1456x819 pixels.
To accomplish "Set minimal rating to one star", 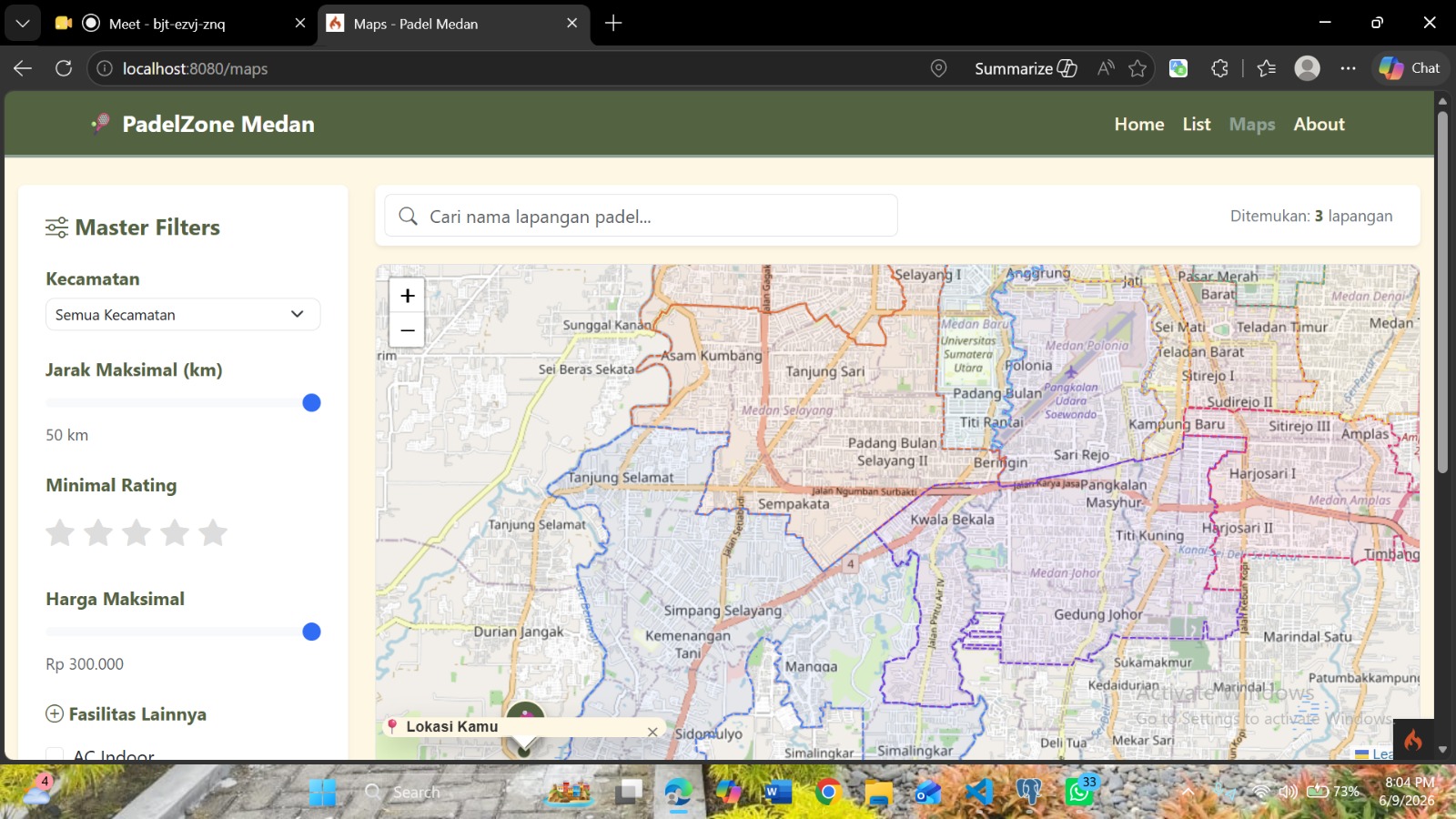I will pyautogui.click(x=60, y=532).
